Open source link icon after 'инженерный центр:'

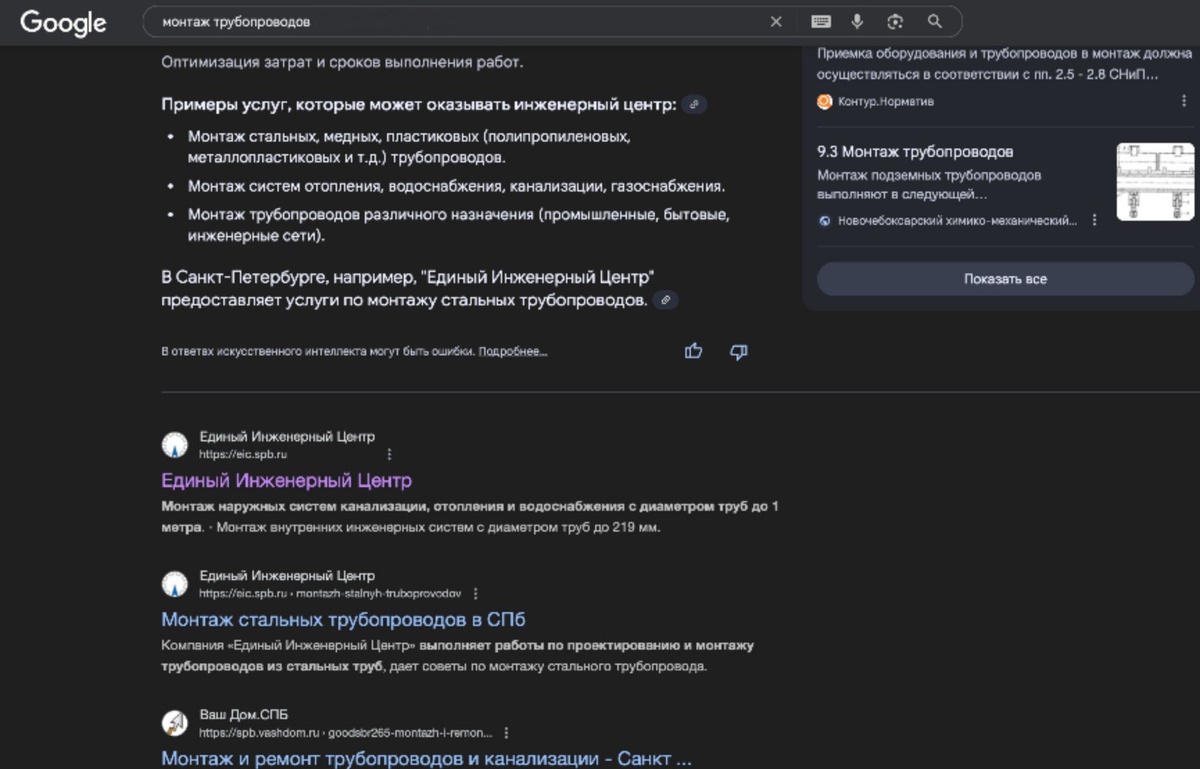(x=694, y=104)
